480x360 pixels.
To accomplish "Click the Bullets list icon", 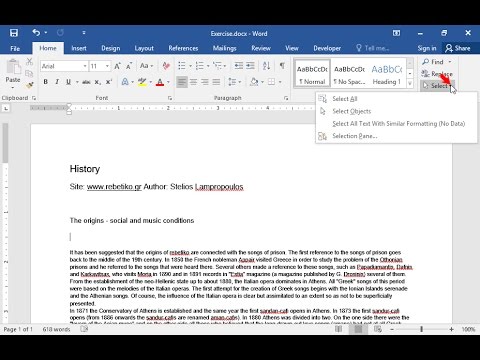I will tap(182, 66).
